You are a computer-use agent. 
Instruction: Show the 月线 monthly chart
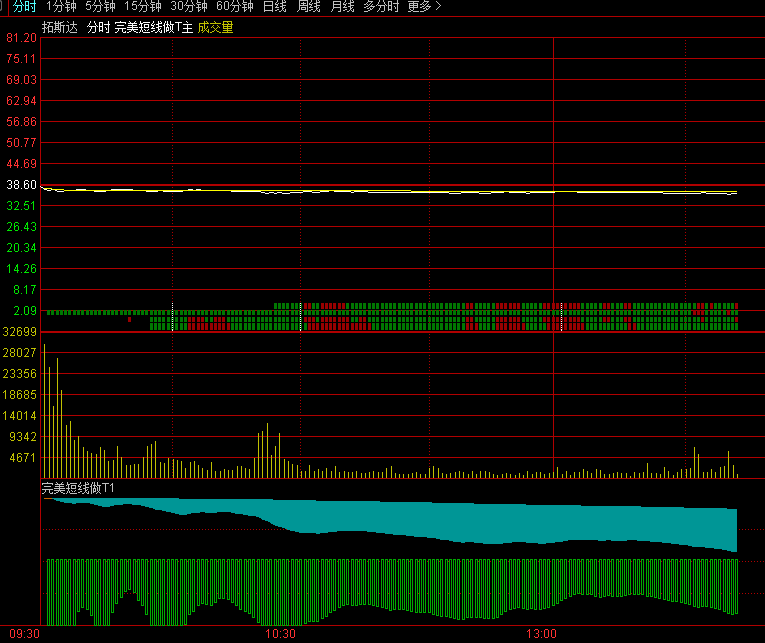click(342, 7)
